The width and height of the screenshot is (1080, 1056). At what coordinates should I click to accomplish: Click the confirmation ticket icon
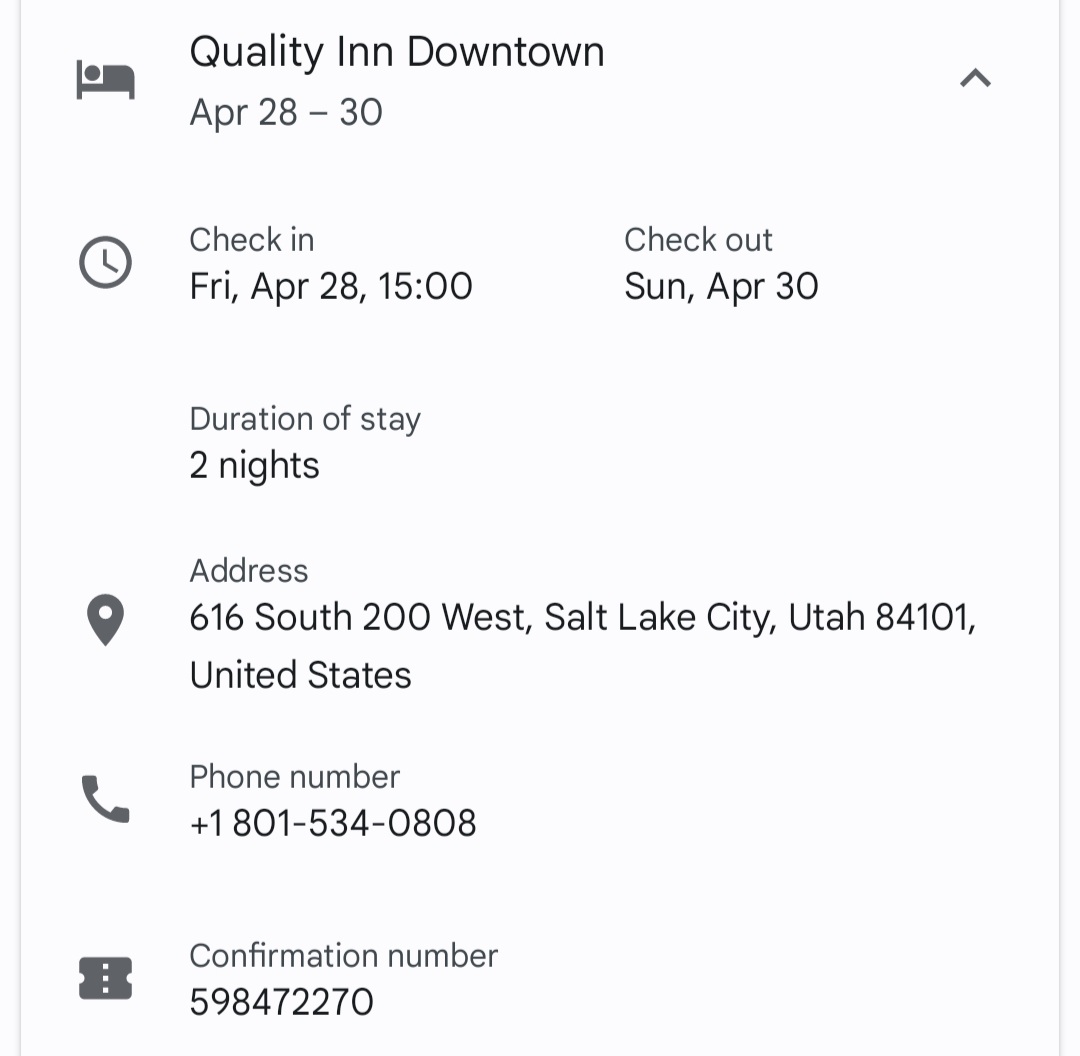[105, 979]
